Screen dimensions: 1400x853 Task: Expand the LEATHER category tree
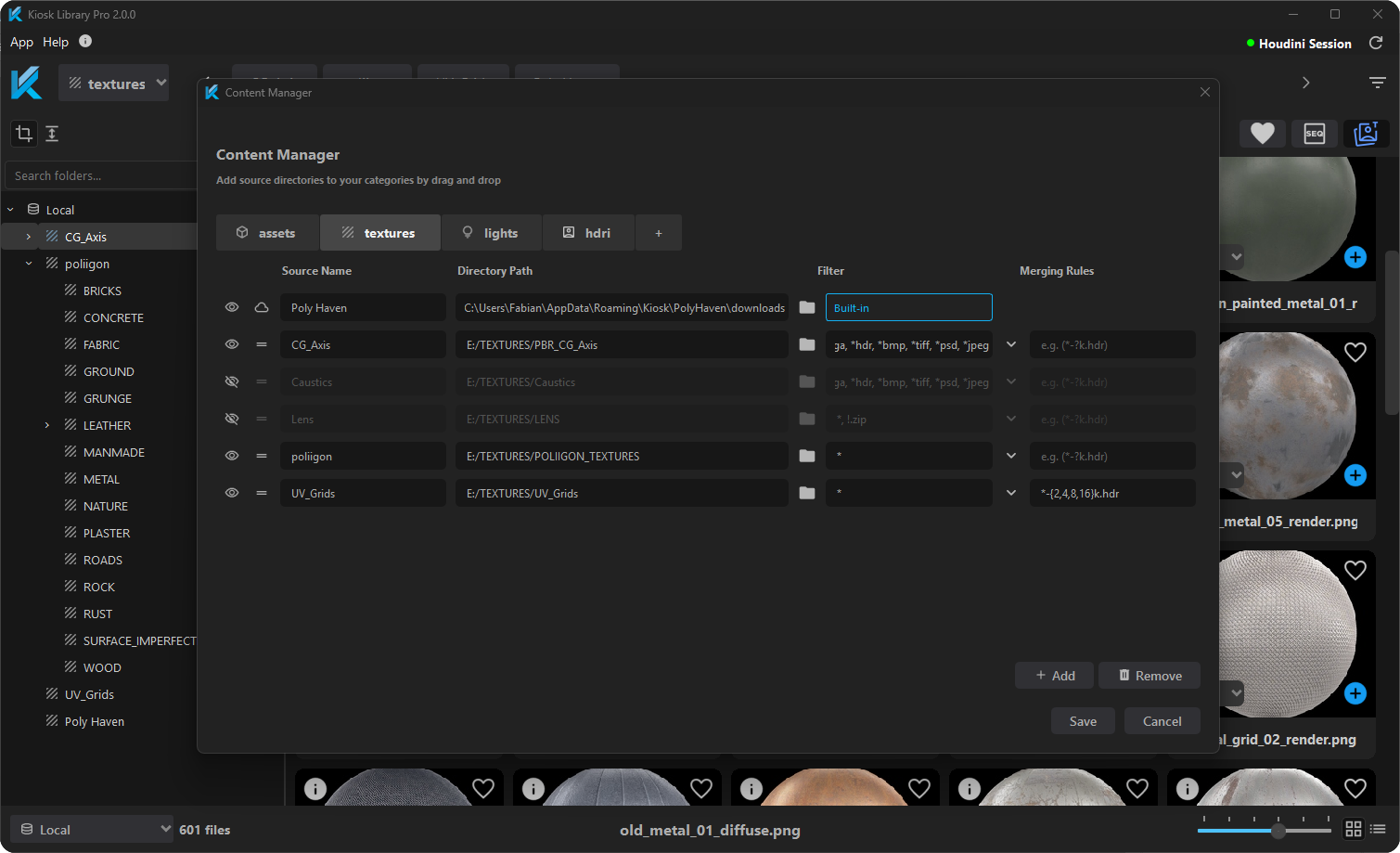coord(47,424)
